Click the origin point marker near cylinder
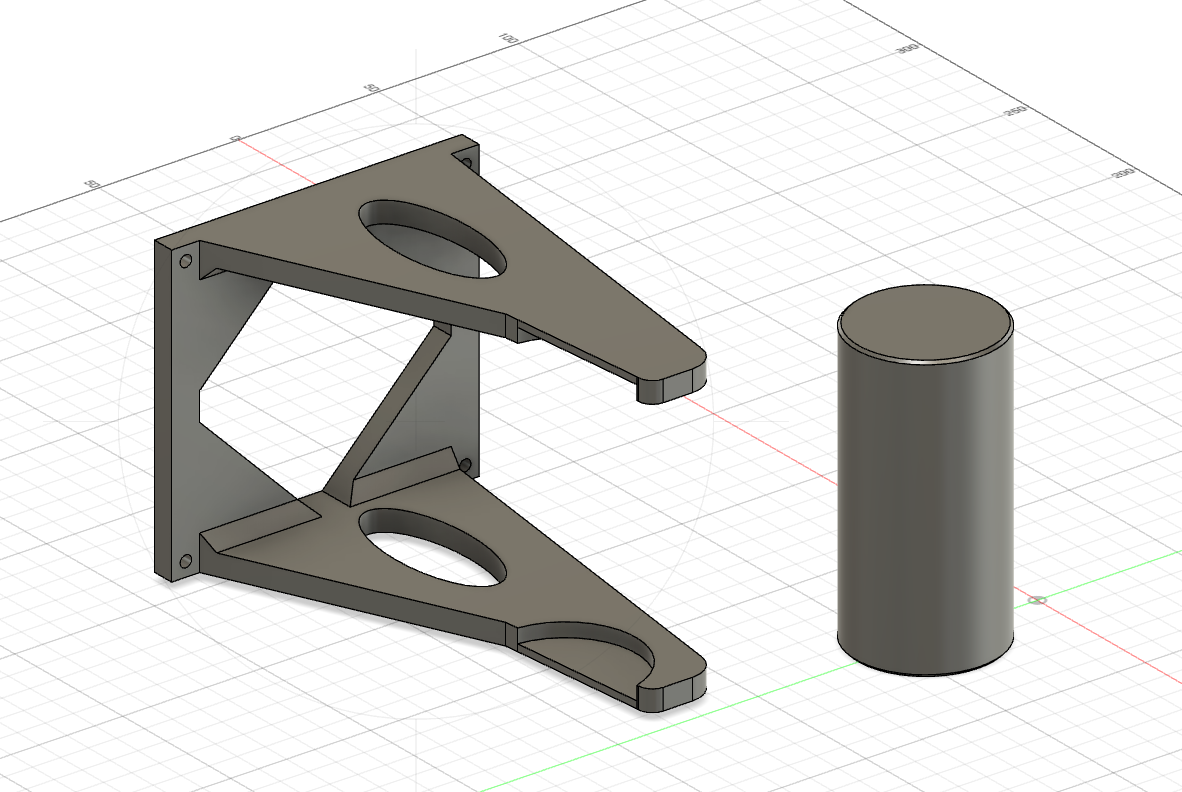Screen dimensions: 1182x792 (1038, 600)
